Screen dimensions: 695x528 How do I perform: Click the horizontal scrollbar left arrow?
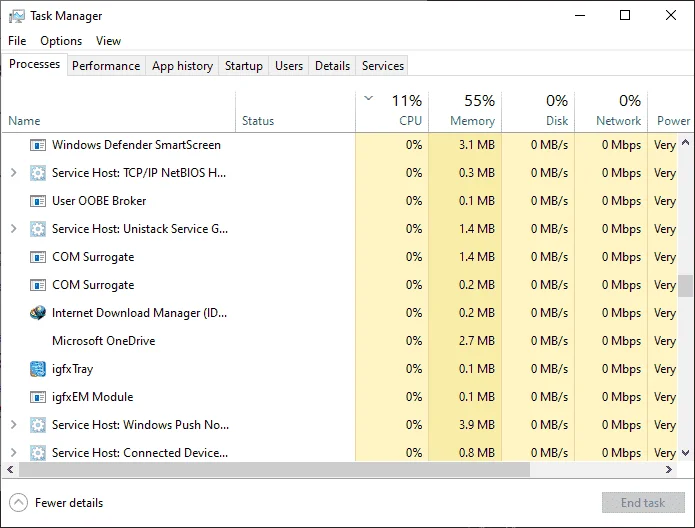[x=10, y=469]
